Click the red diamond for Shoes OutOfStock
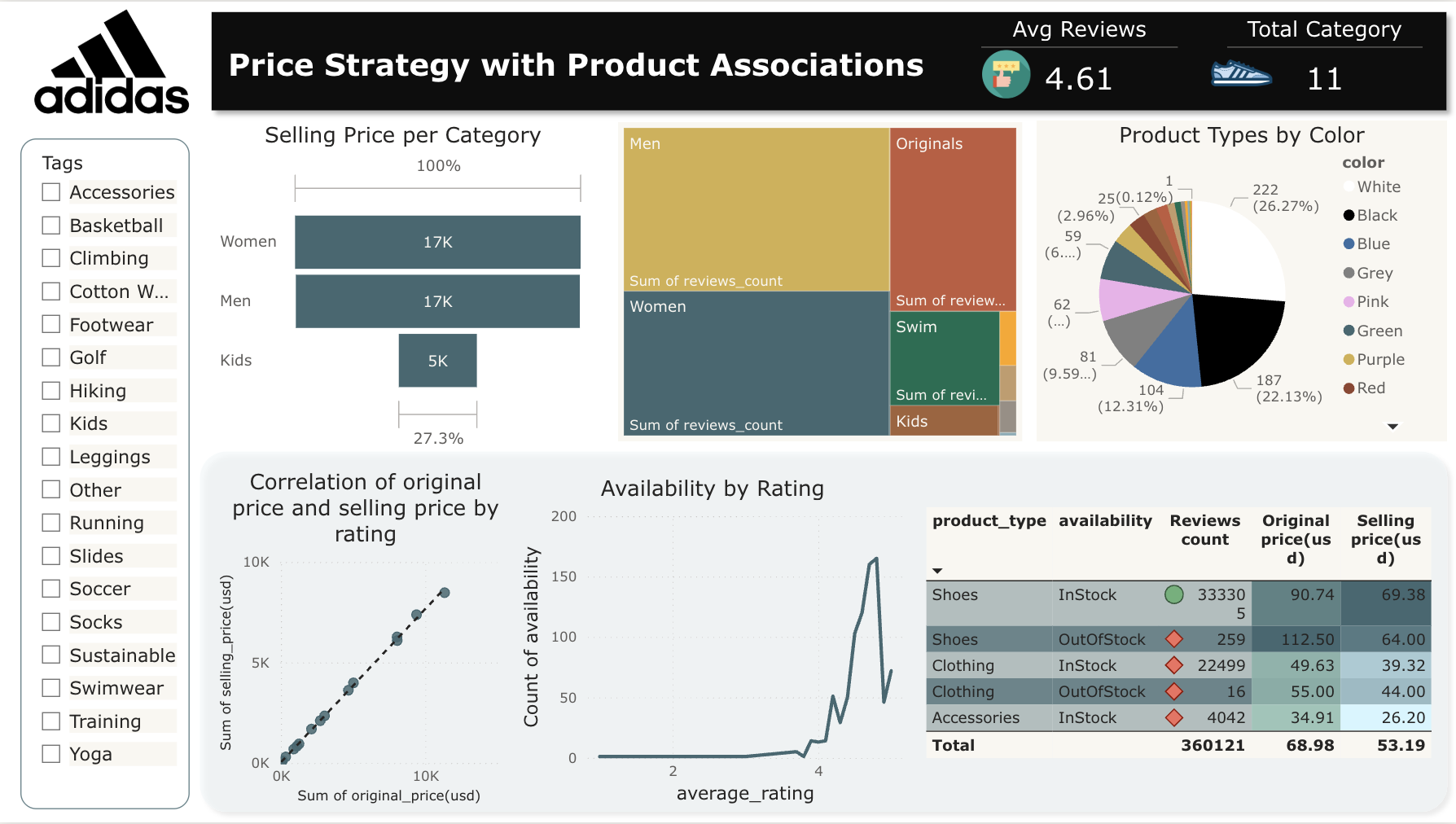The width and height of the screenshot is (1456, 824). pyautogui.click(x=1173, y=639)
